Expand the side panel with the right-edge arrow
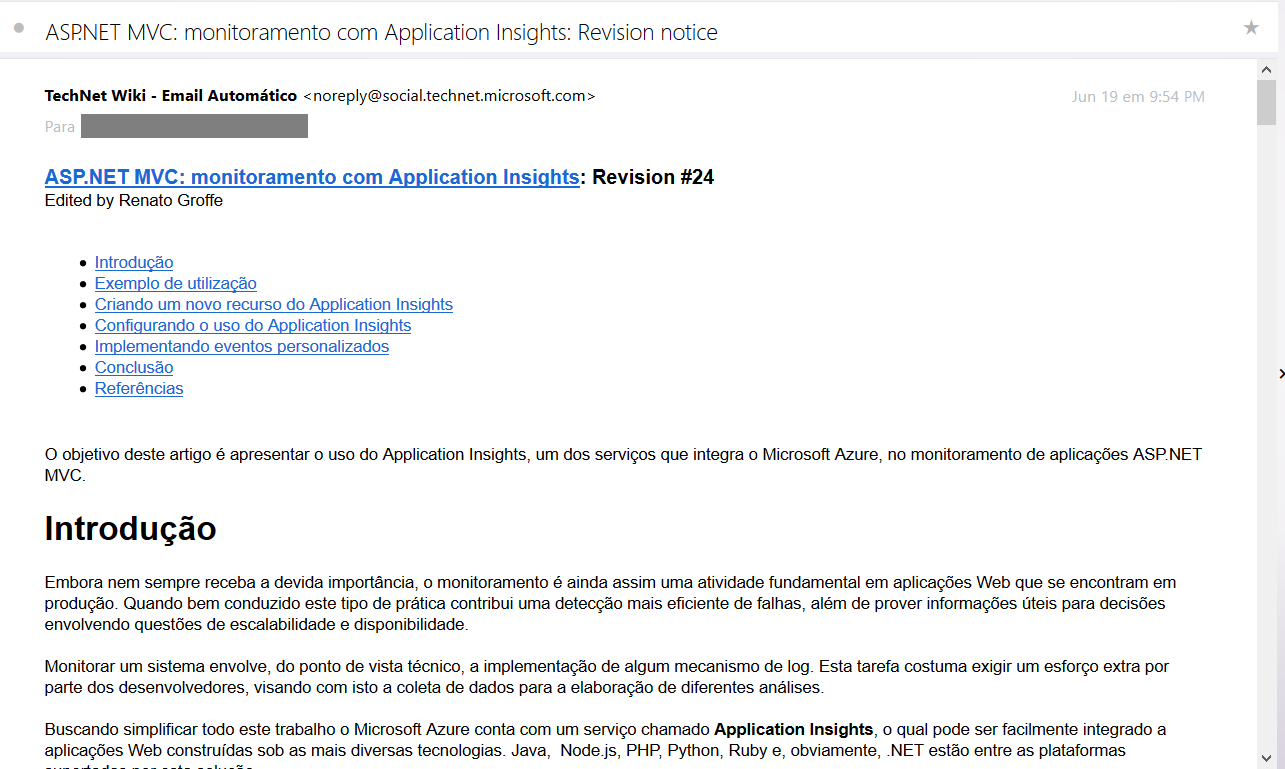 (x=1281, y=373)
